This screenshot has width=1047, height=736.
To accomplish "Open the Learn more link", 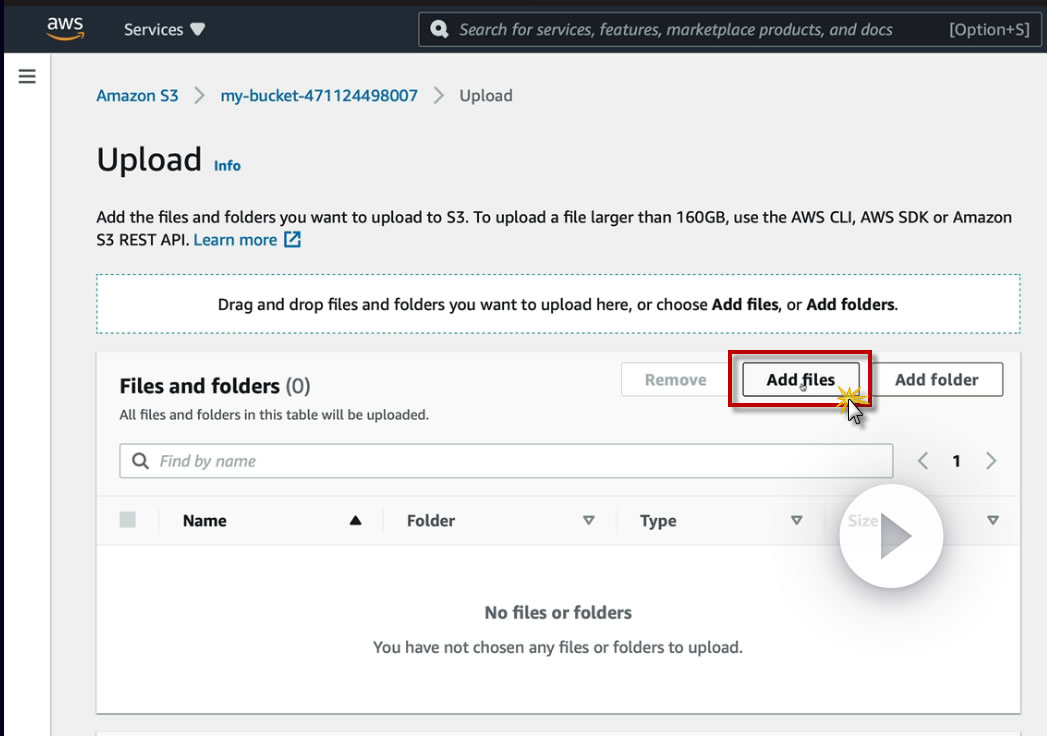I will (x=235, y=240).
